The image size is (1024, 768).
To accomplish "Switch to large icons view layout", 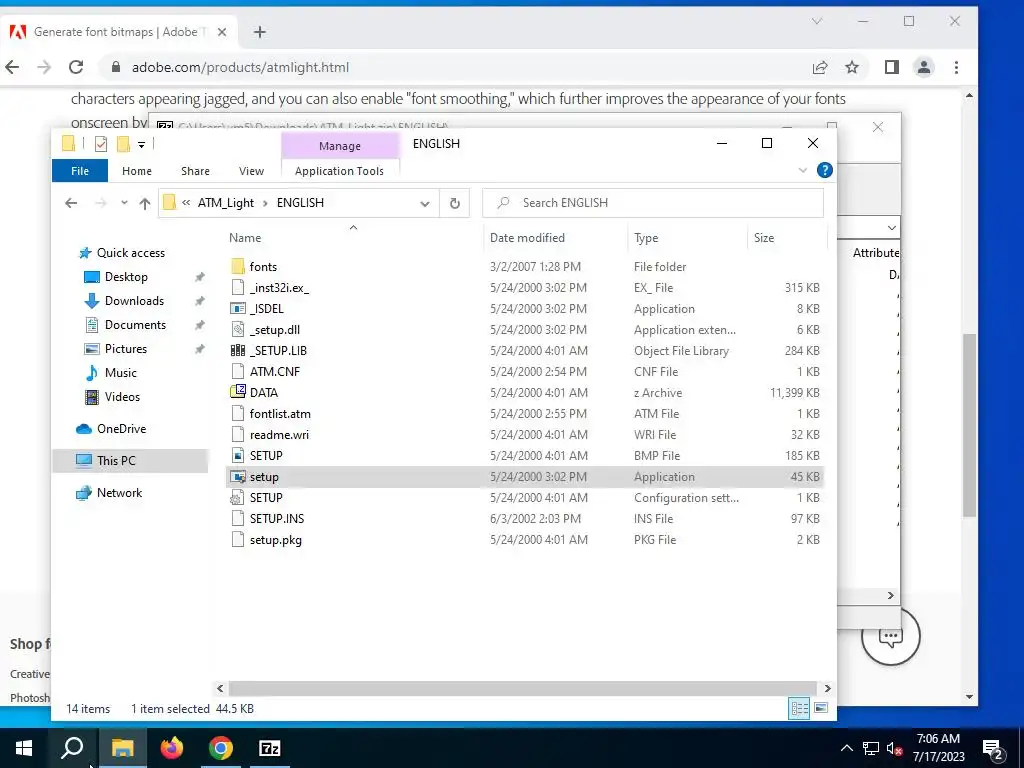I will [822, 709].
